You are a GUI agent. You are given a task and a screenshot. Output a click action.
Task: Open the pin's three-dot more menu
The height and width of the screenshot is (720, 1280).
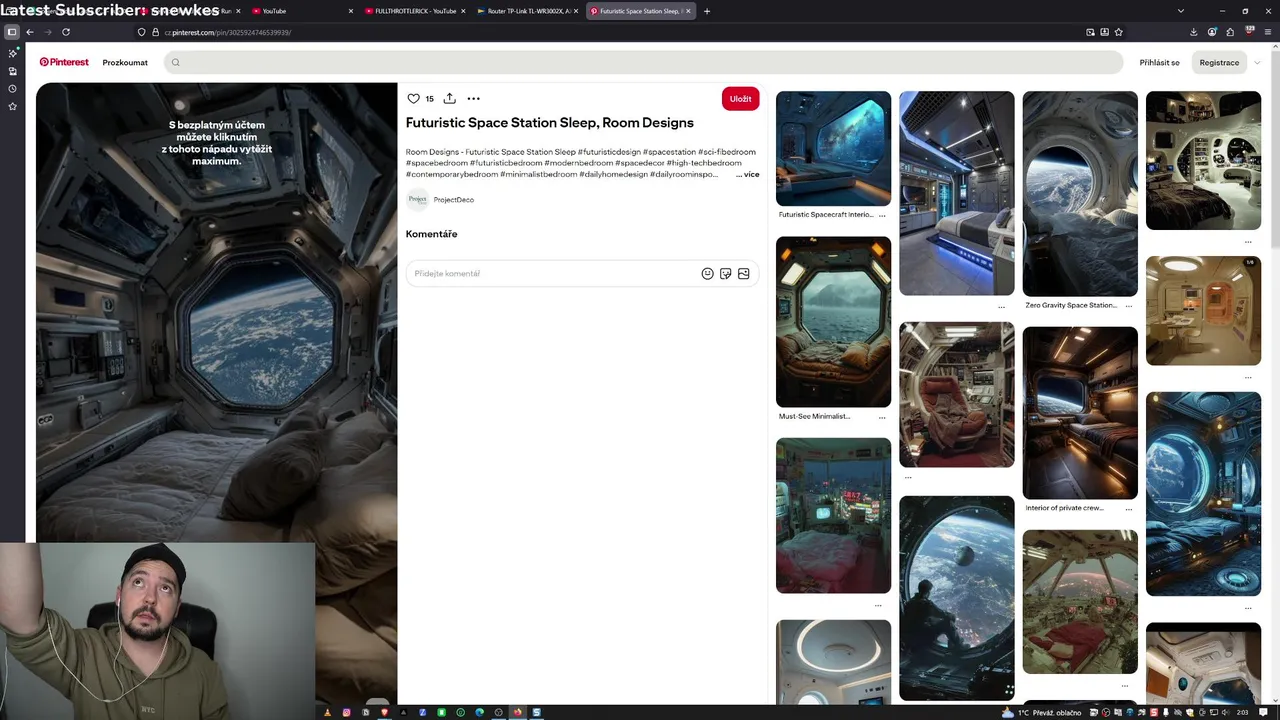473,98
